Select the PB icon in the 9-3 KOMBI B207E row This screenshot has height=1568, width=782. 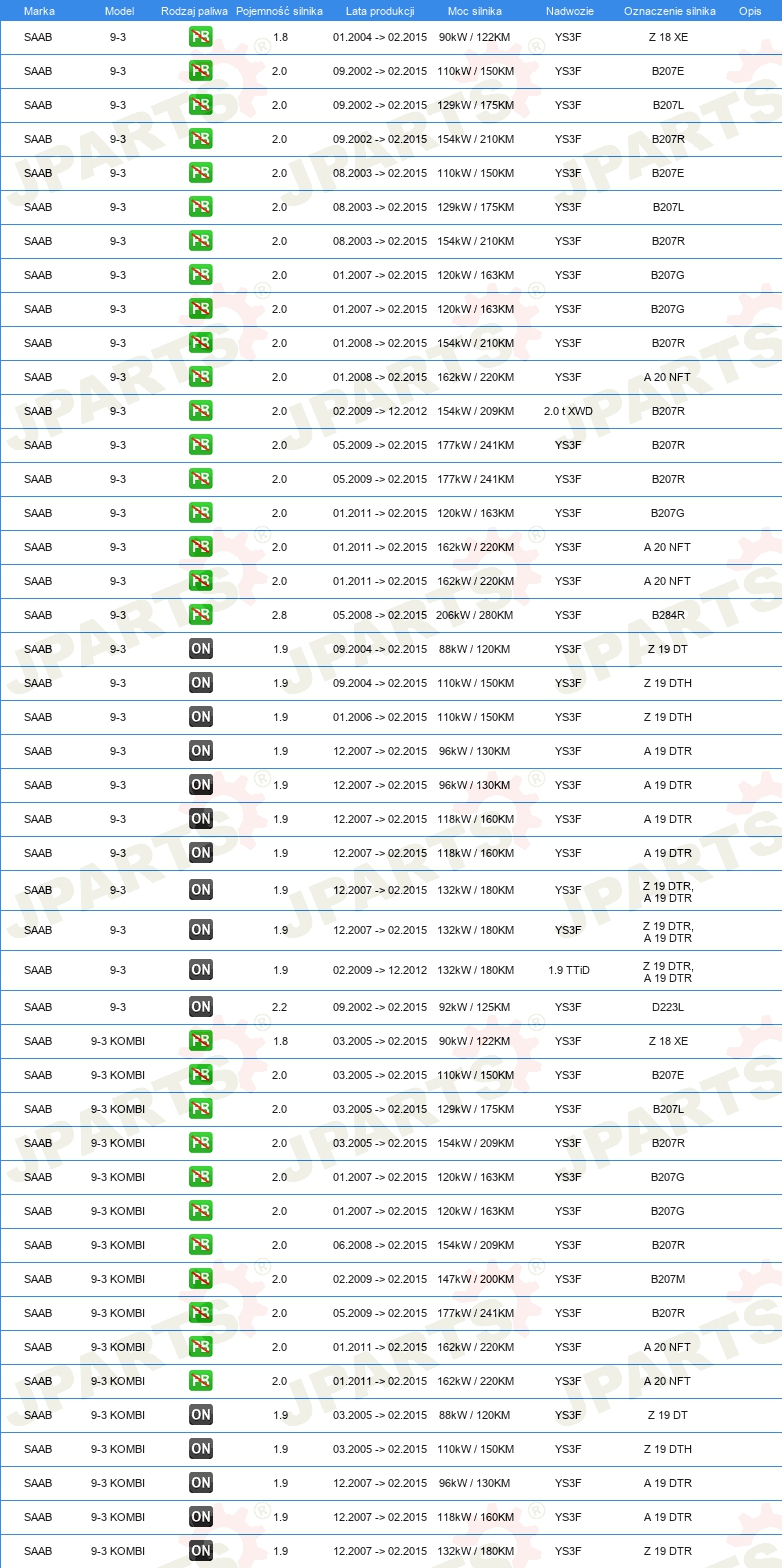pos(200,1076)
